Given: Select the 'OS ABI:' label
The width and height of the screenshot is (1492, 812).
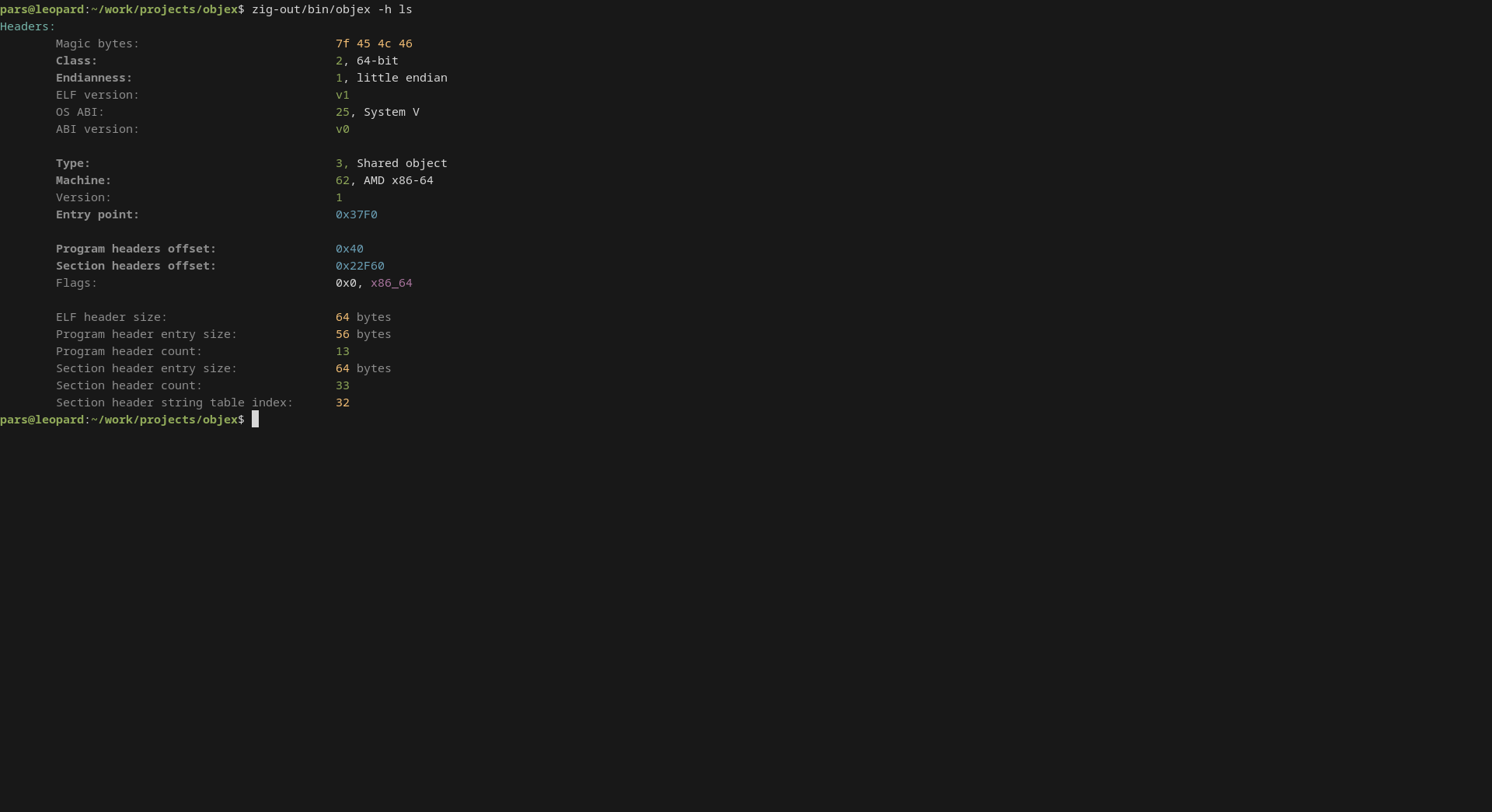Looking at the screenshot, I should pos(80,112).
